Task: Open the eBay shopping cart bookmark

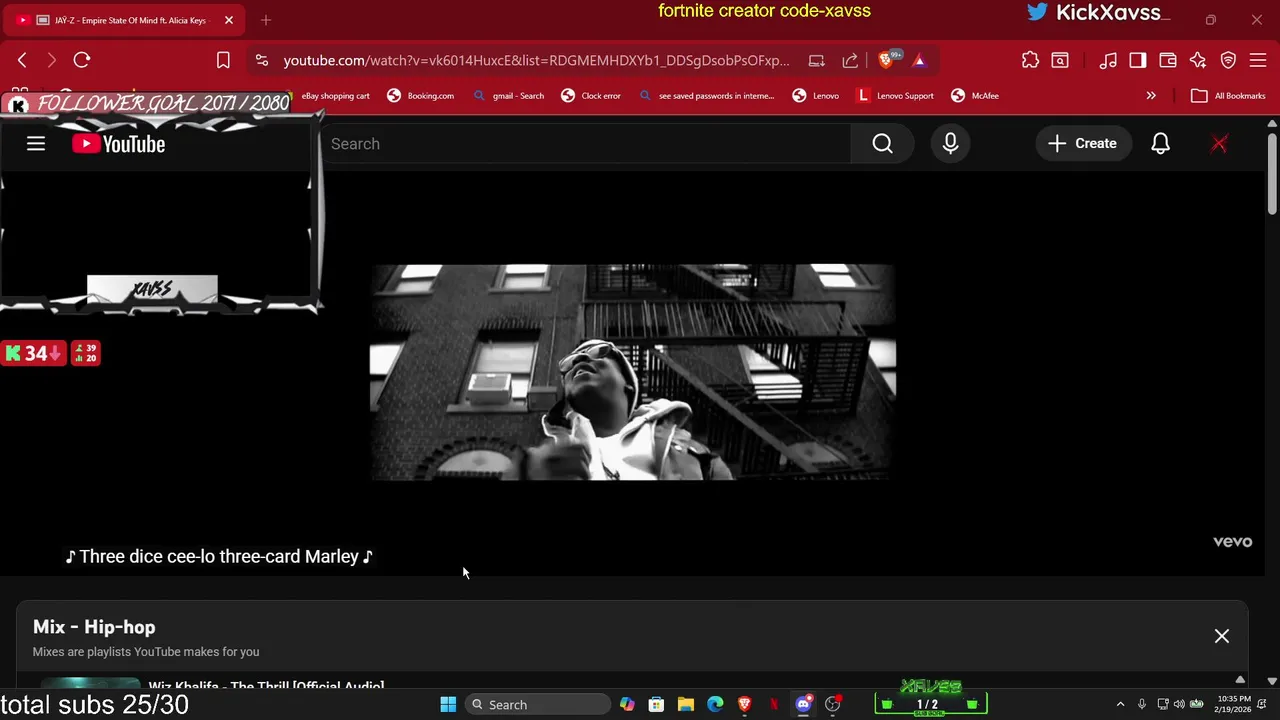Action: [x=336, y=96]
